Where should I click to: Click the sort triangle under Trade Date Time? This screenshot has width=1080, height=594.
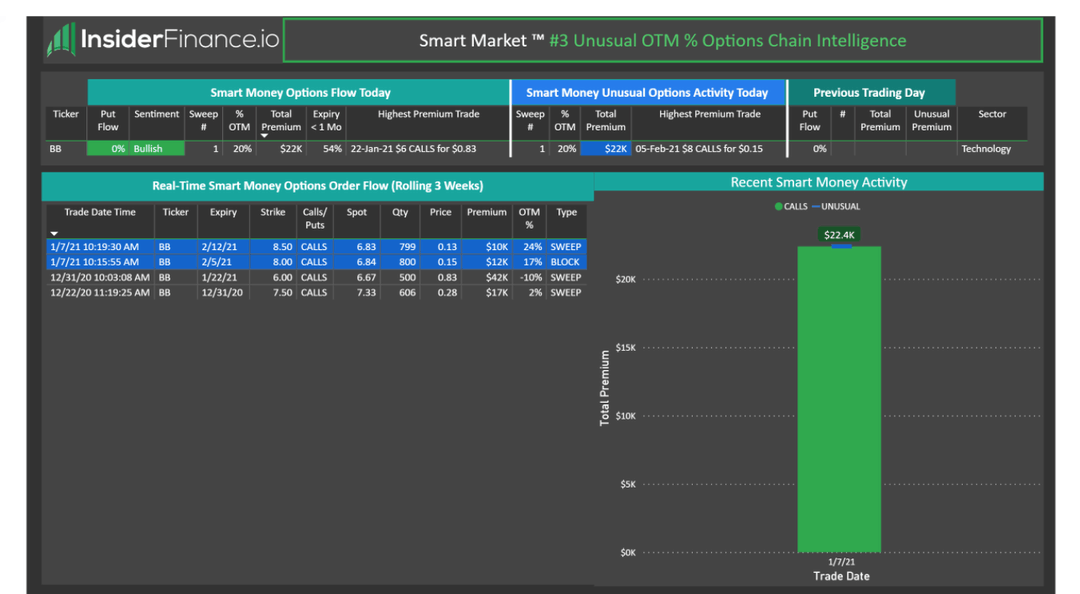52,232
